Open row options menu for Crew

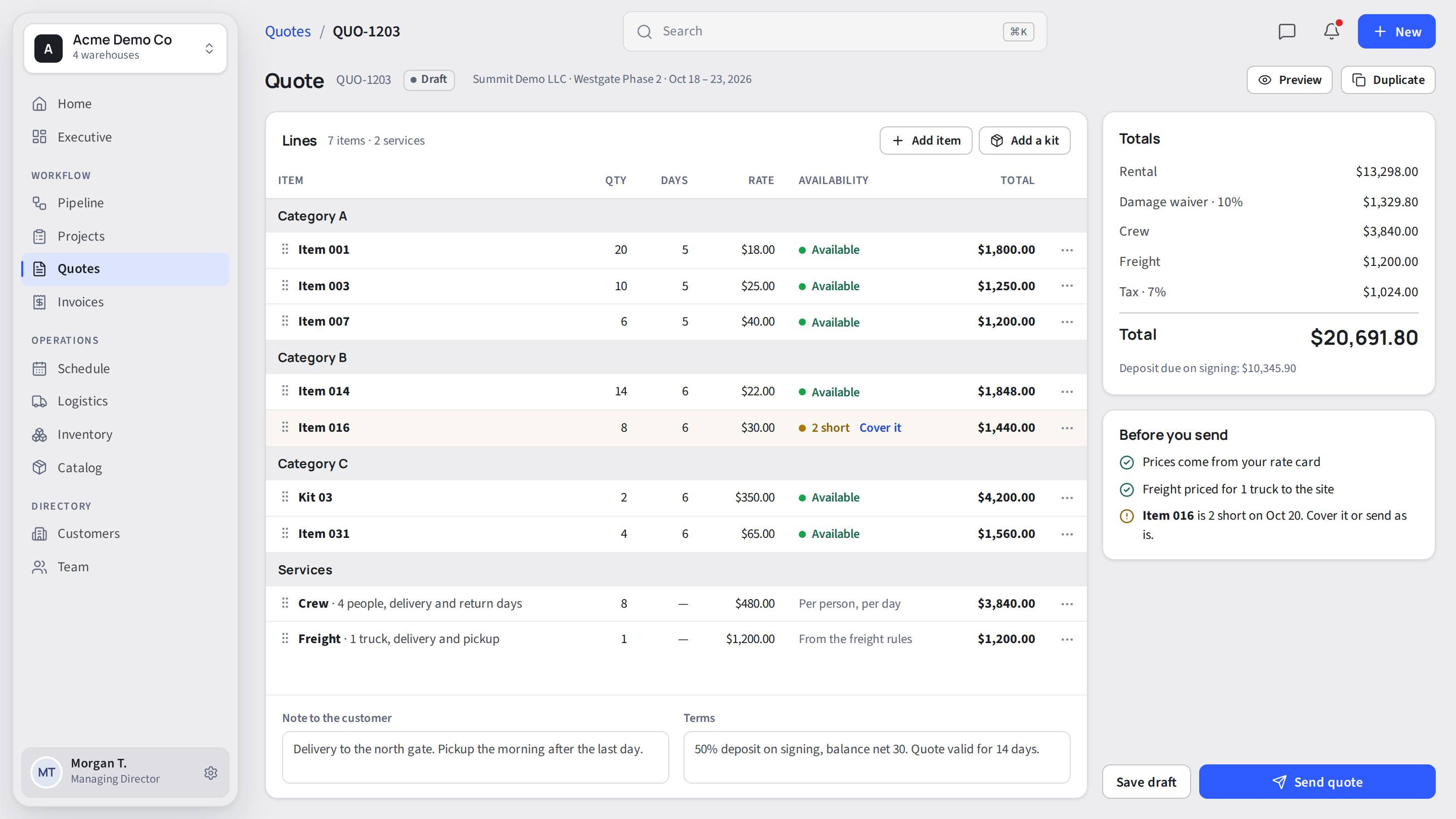[x=1067, y=604]
